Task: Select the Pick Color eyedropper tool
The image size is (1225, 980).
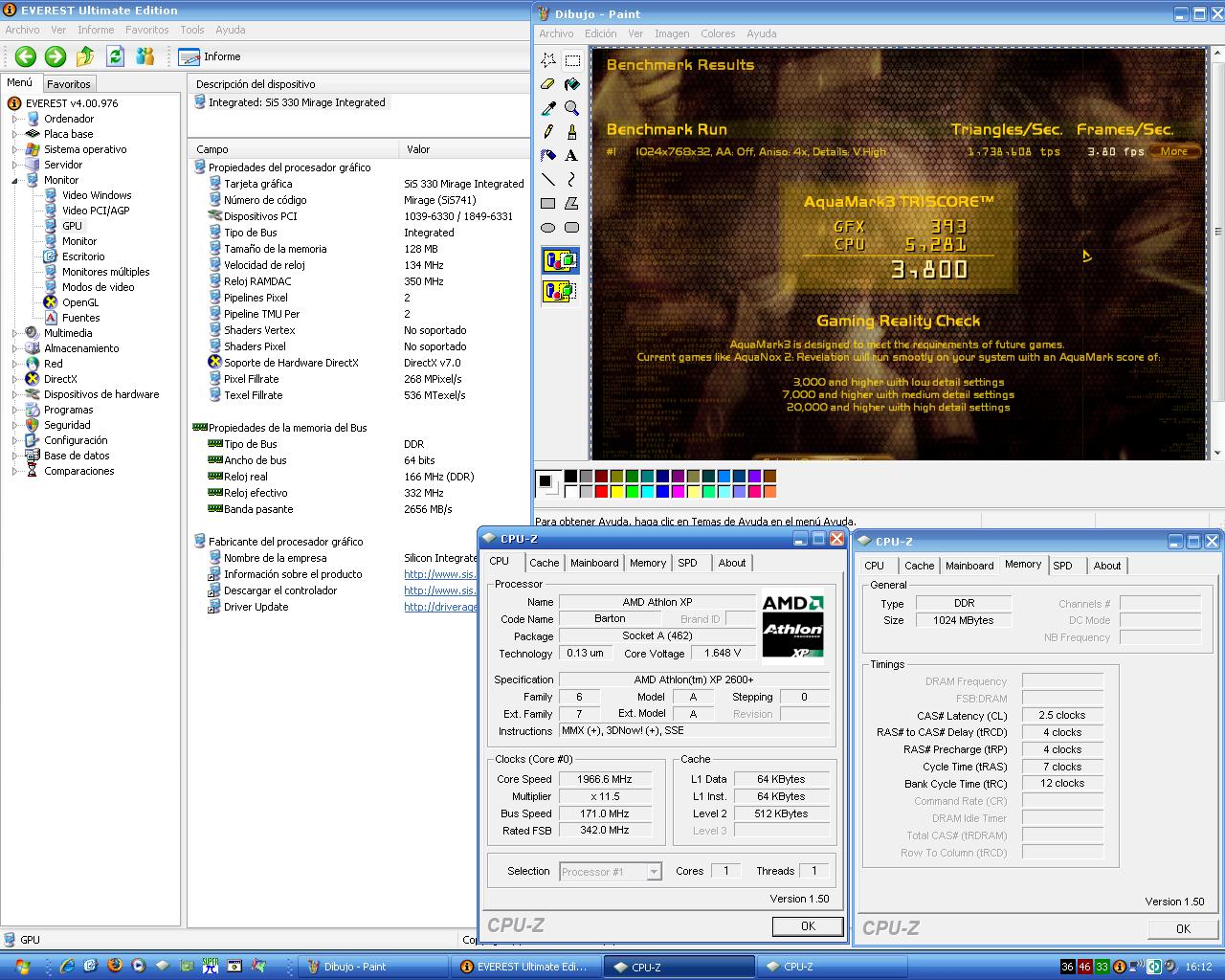Action: click(x=548, y=108)
